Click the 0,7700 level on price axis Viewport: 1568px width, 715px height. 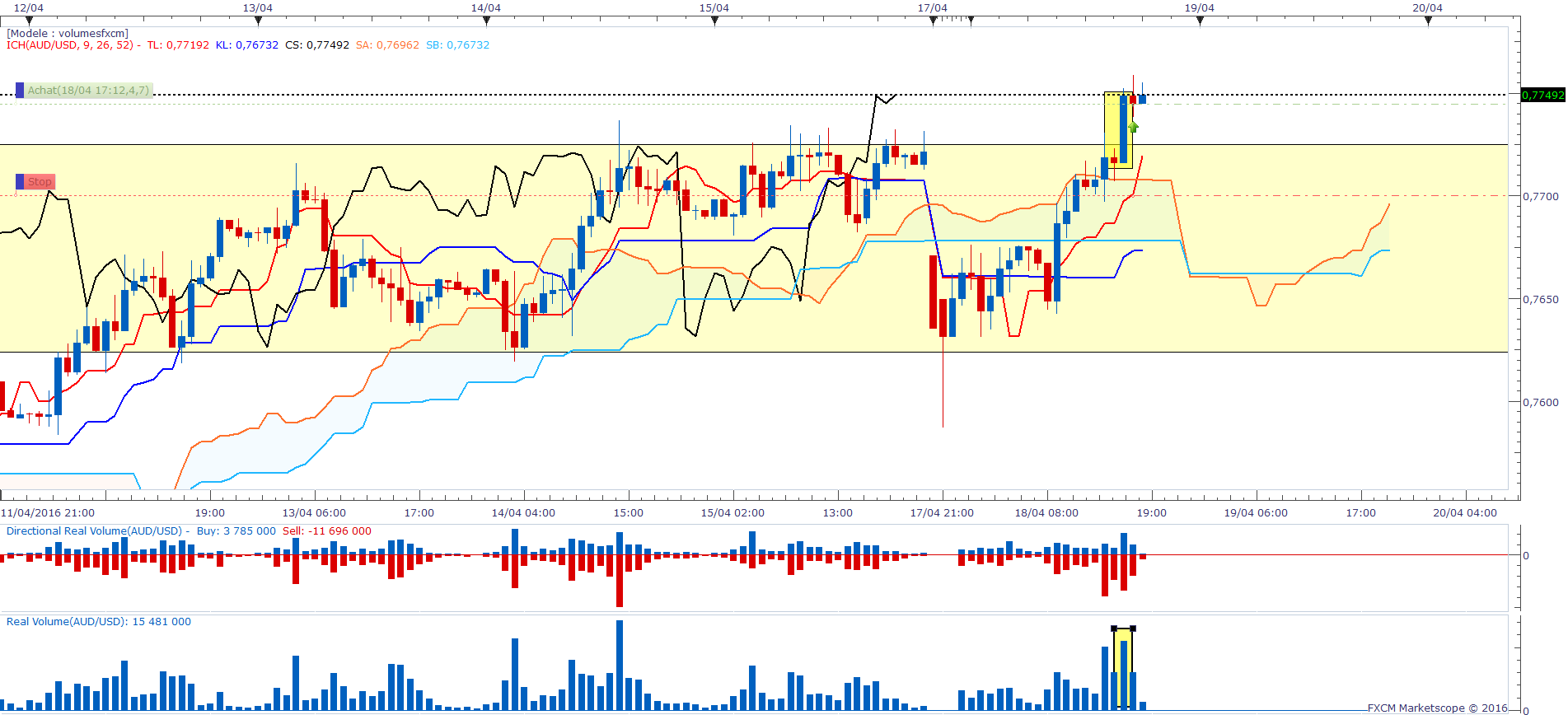click(1541, 197)
